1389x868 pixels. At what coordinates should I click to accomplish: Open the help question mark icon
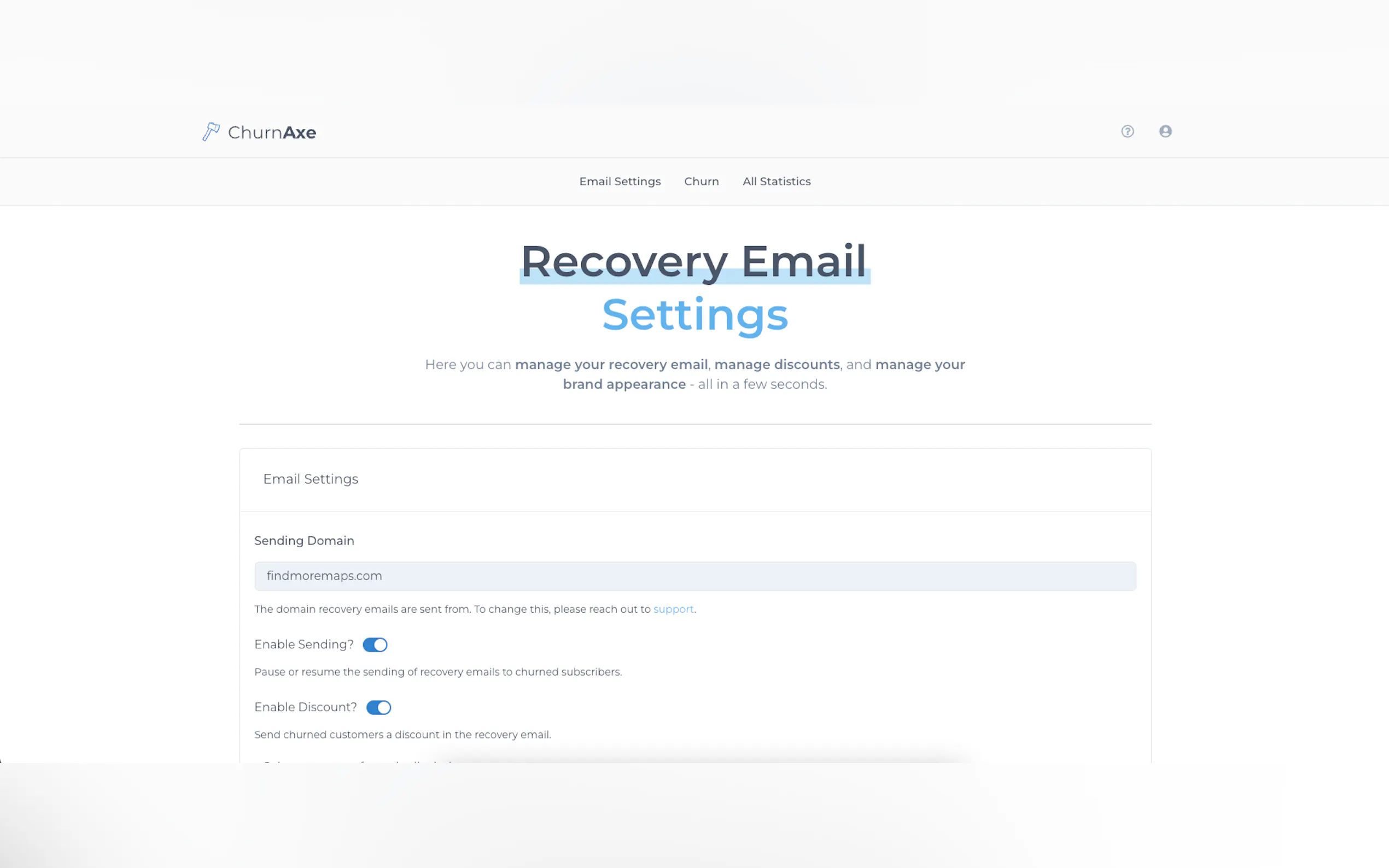pos(1127,132)
